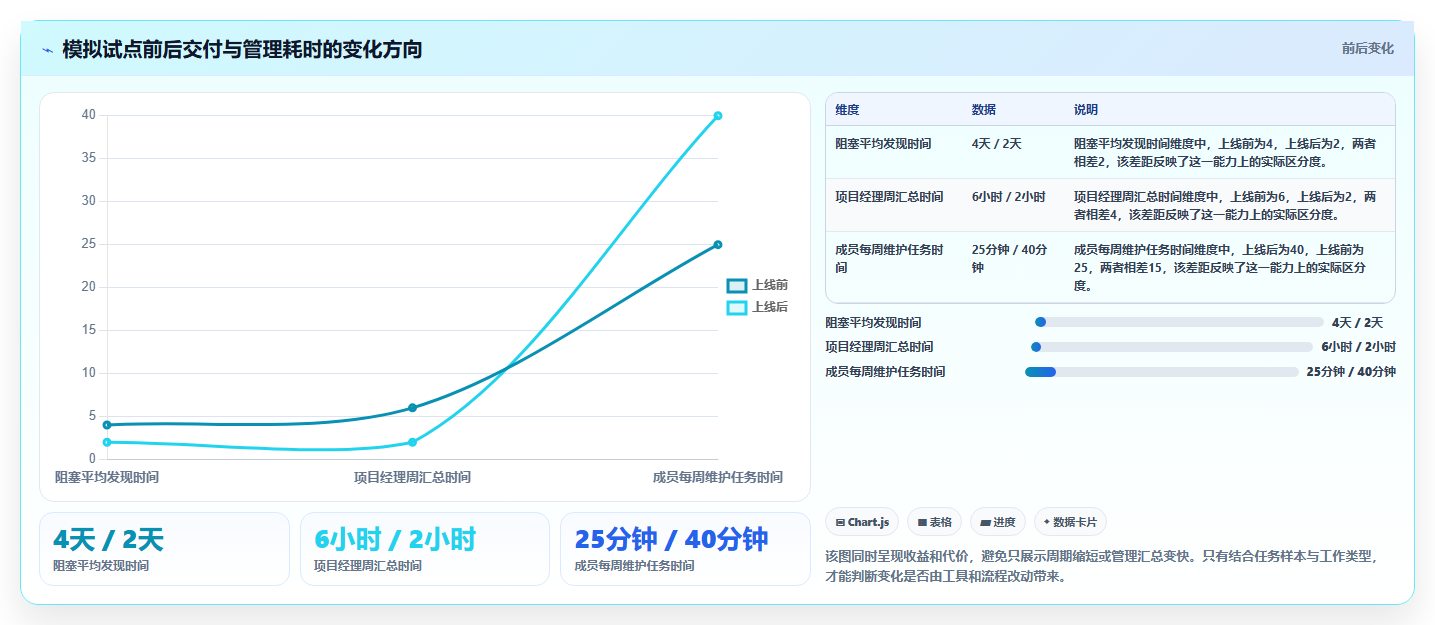The image size is (1435, 625).
Task: Click the 说明 column header
Action: pos(1086,110)
